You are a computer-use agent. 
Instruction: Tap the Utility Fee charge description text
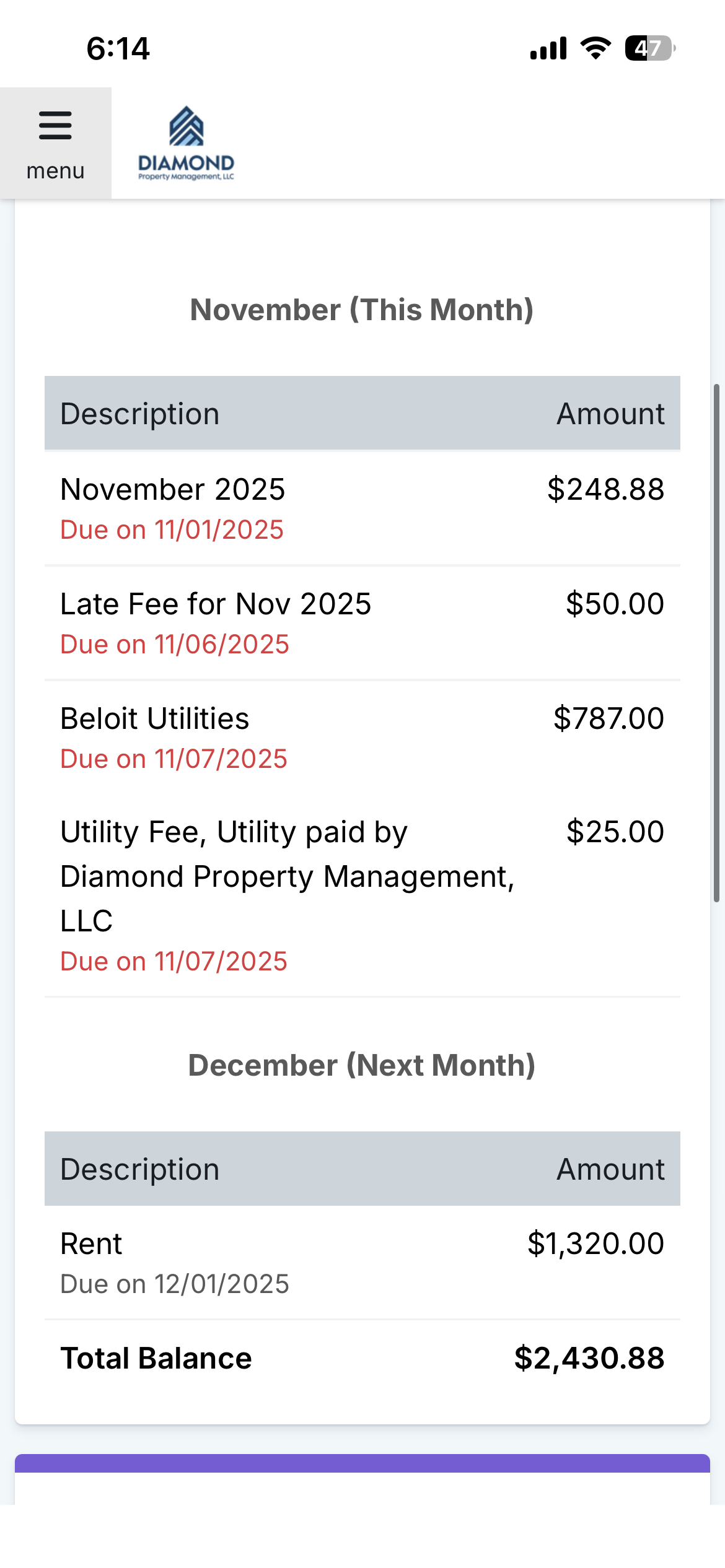[x=288, y=876]
